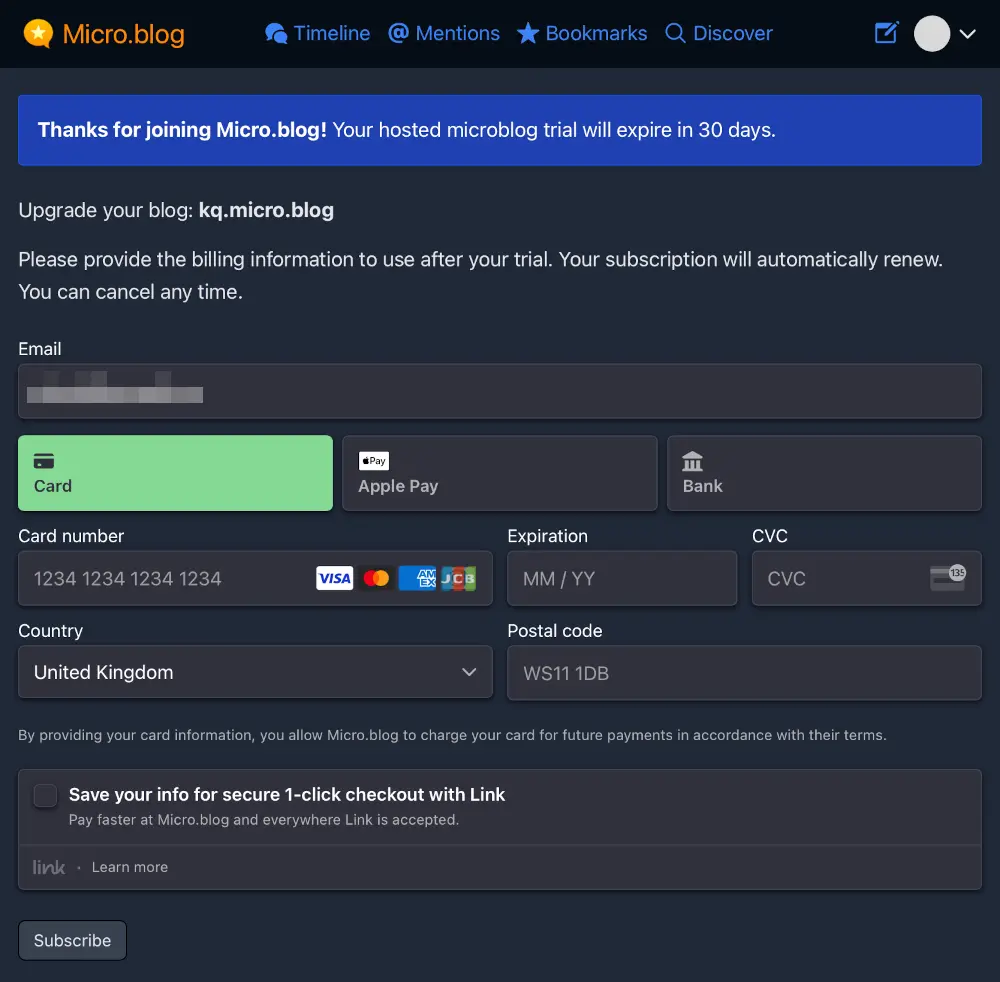Click inside the Card number field
This screenshot has width=1000, height=982.
[150, 578]
